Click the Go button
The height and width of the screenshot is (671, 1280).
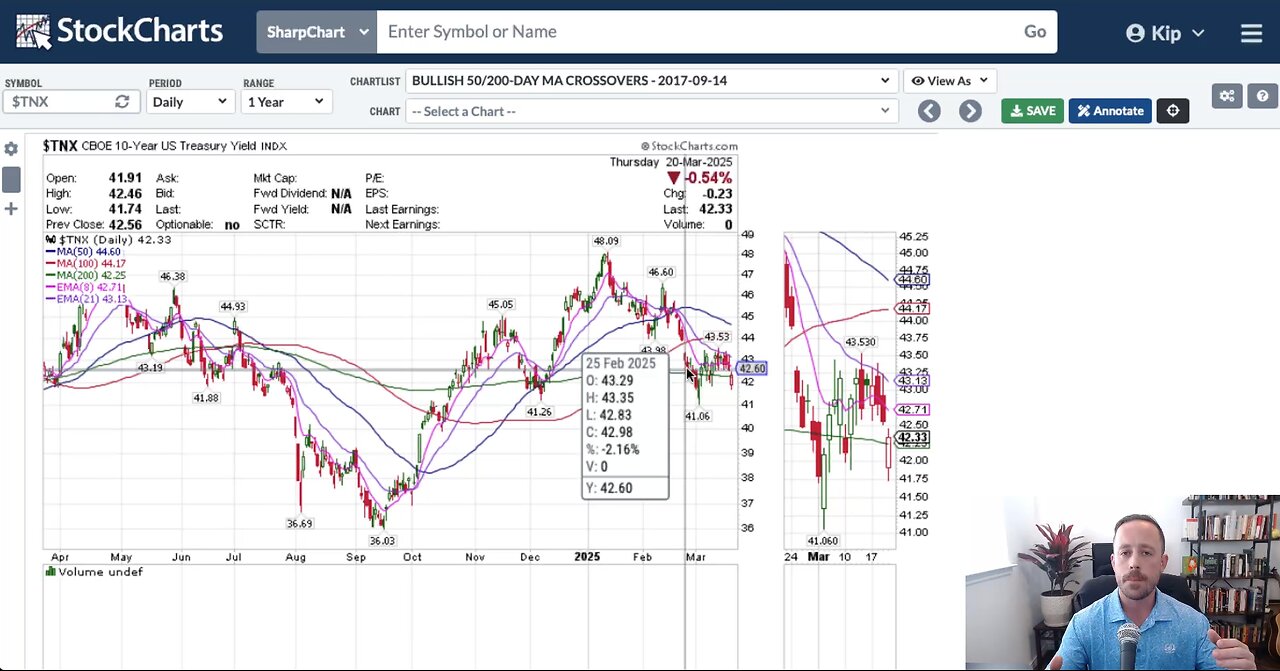(x=1035, y=32)
